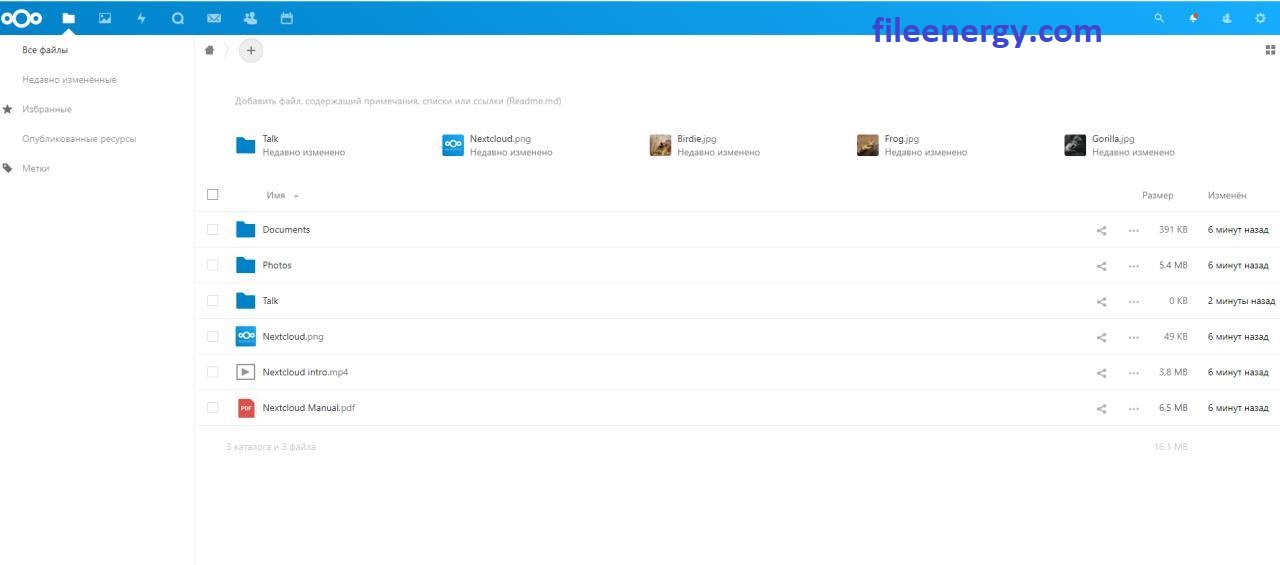Share Nextcloud Manual.pdf via share icon
Viewport: 1280px width, 565px height.
point(1101,408)
